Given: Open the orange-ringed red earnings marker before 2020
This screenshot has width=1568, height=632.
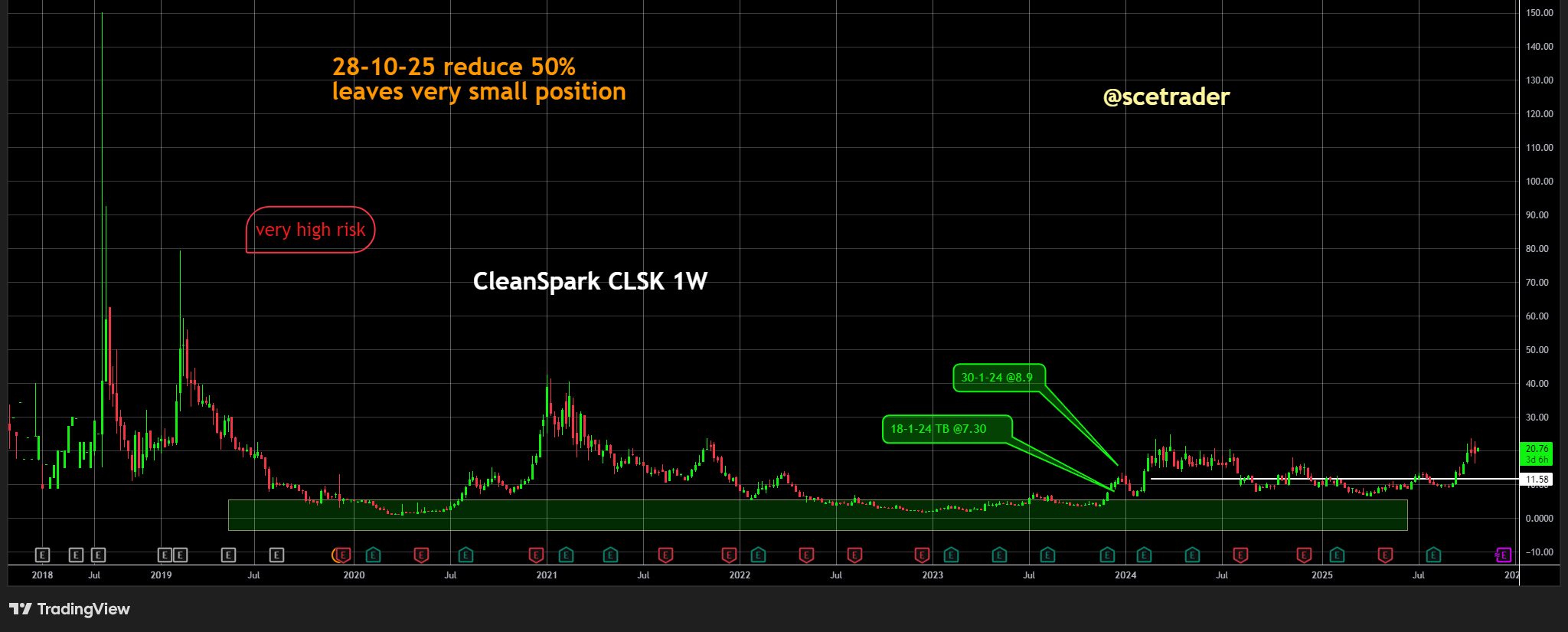Looking at the screenshot, I should tap(343, 555).
